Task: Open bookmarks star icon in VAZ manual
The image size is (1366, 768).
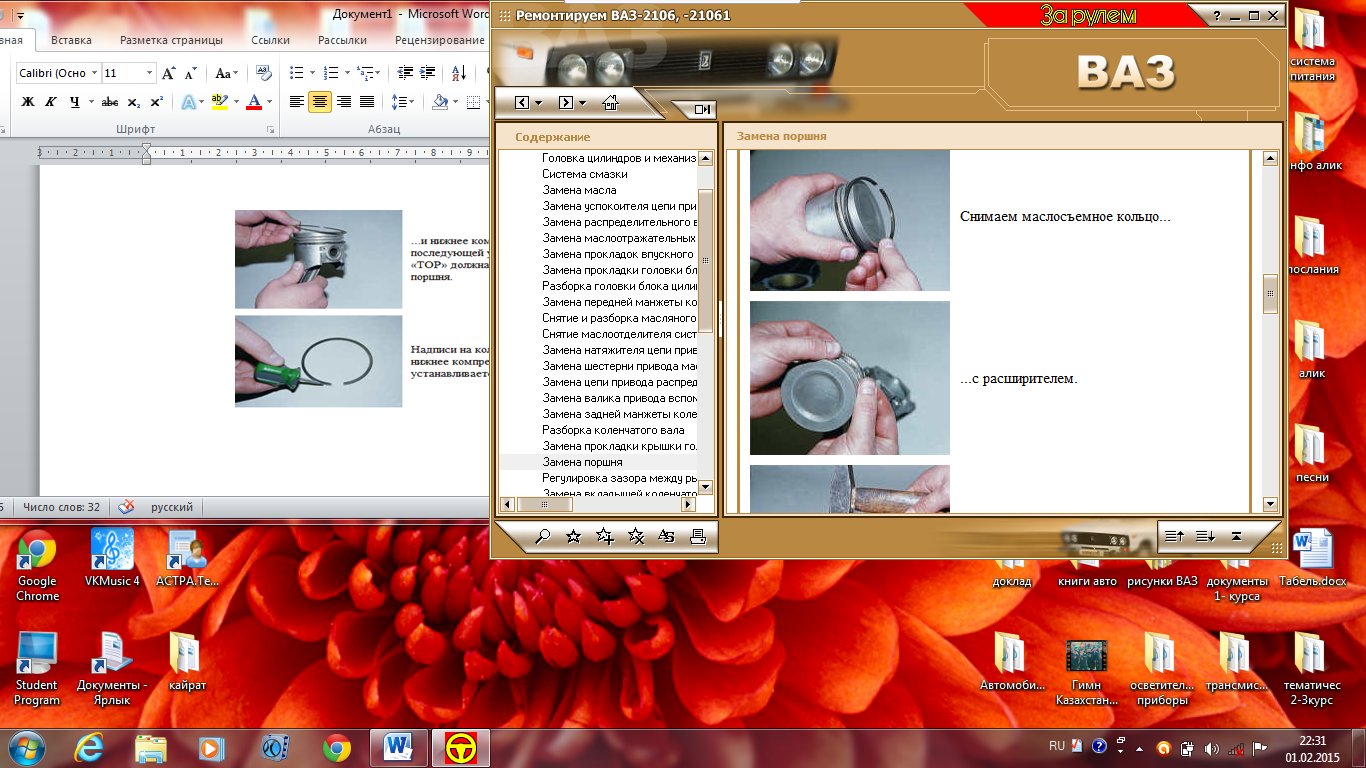Action: [x=573, y=536]
